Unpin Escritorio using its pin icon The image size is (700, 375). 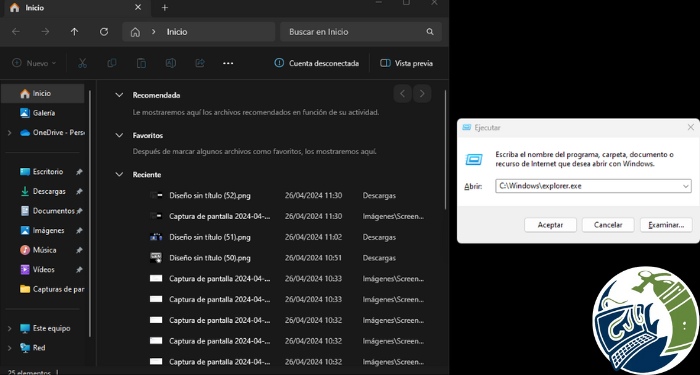click(x=79, y=172)
